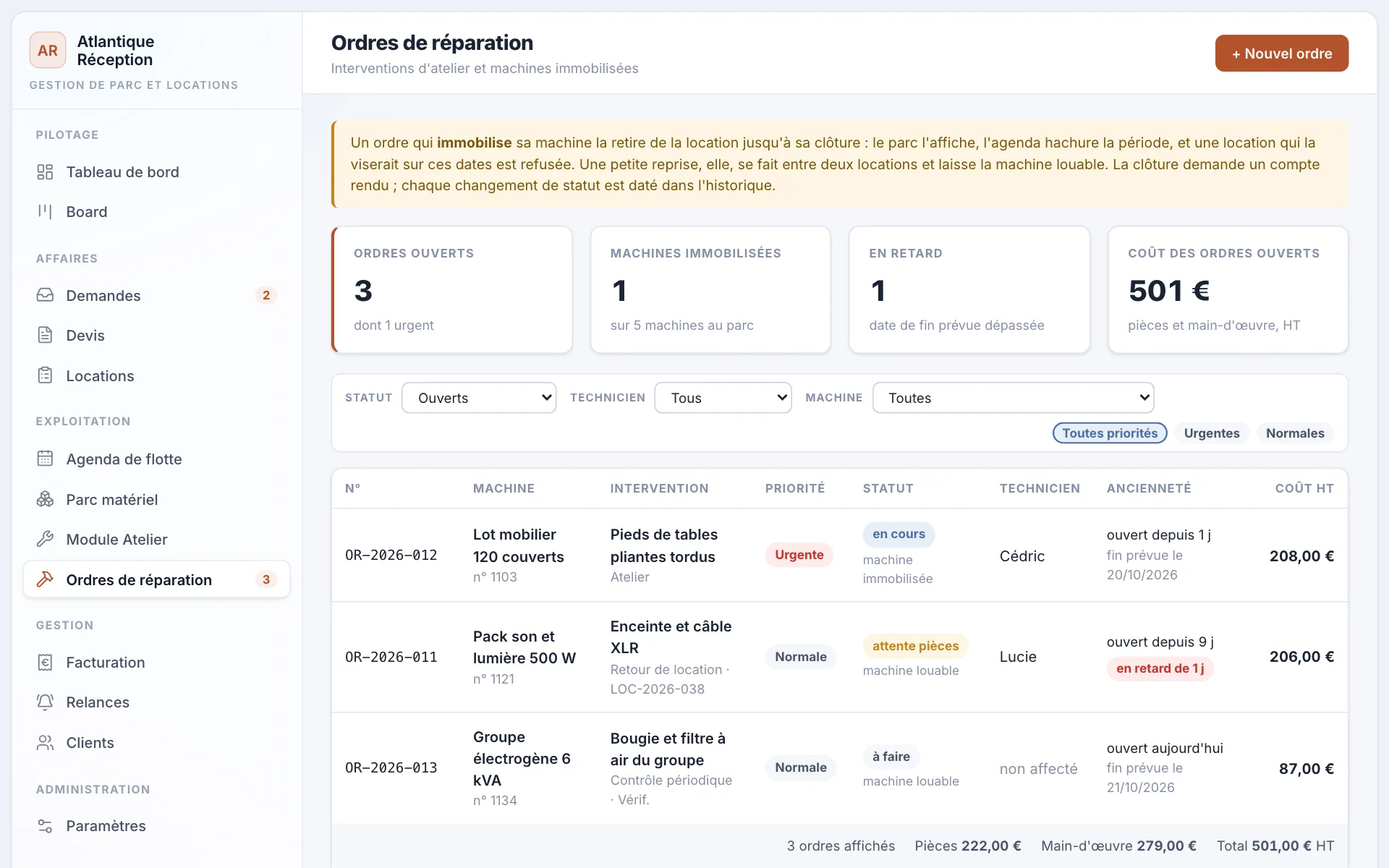This screenshot has height=868, width=1389.
Task: Open the Technicien dropdown set to Tous
Action: point(723,398)
